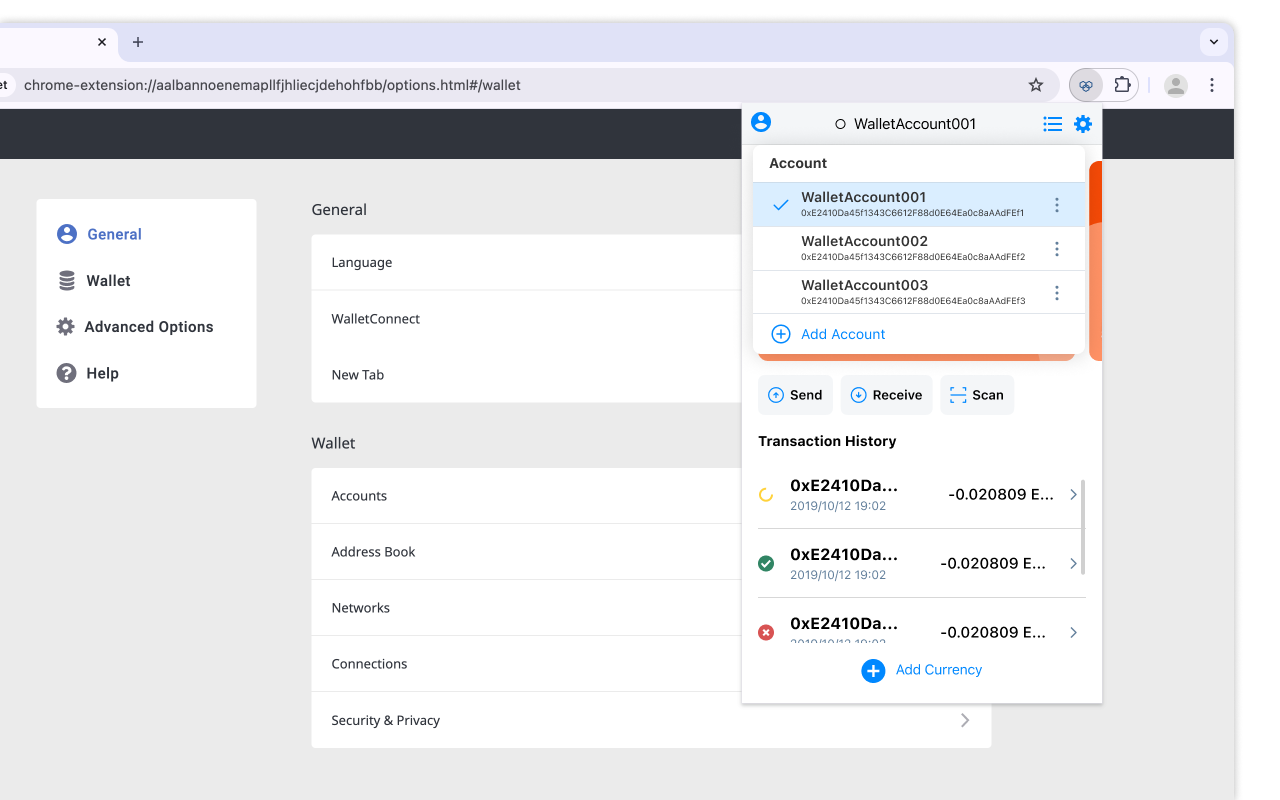The image size is (1280, 800).
Task: Click the green success icon of second transaction
Action: click(x=766, y=563)
